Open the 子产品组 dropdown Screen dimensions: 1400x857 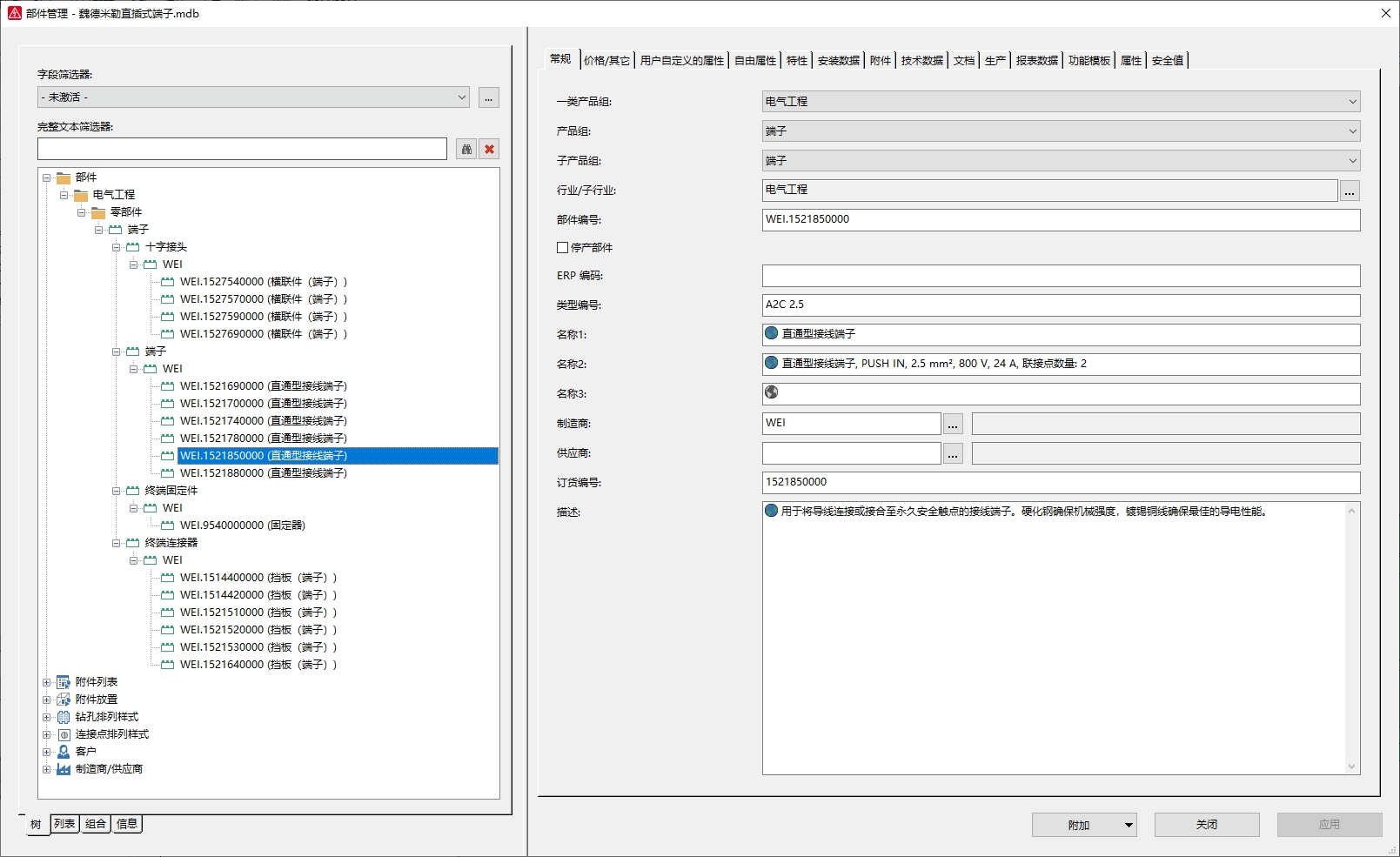coord(1352,161)
